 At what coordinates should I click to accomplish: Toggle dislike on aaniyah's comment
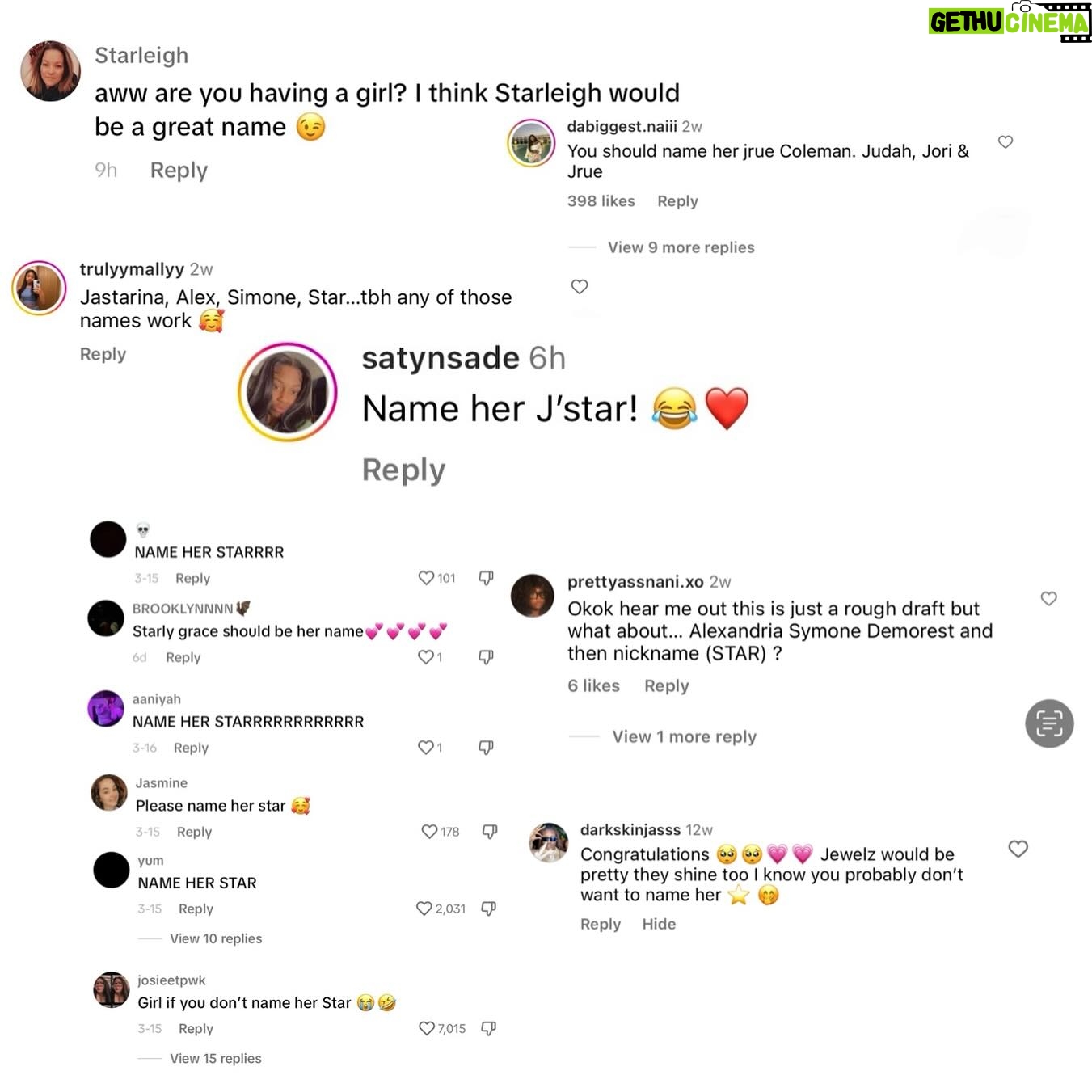(486, 748)
